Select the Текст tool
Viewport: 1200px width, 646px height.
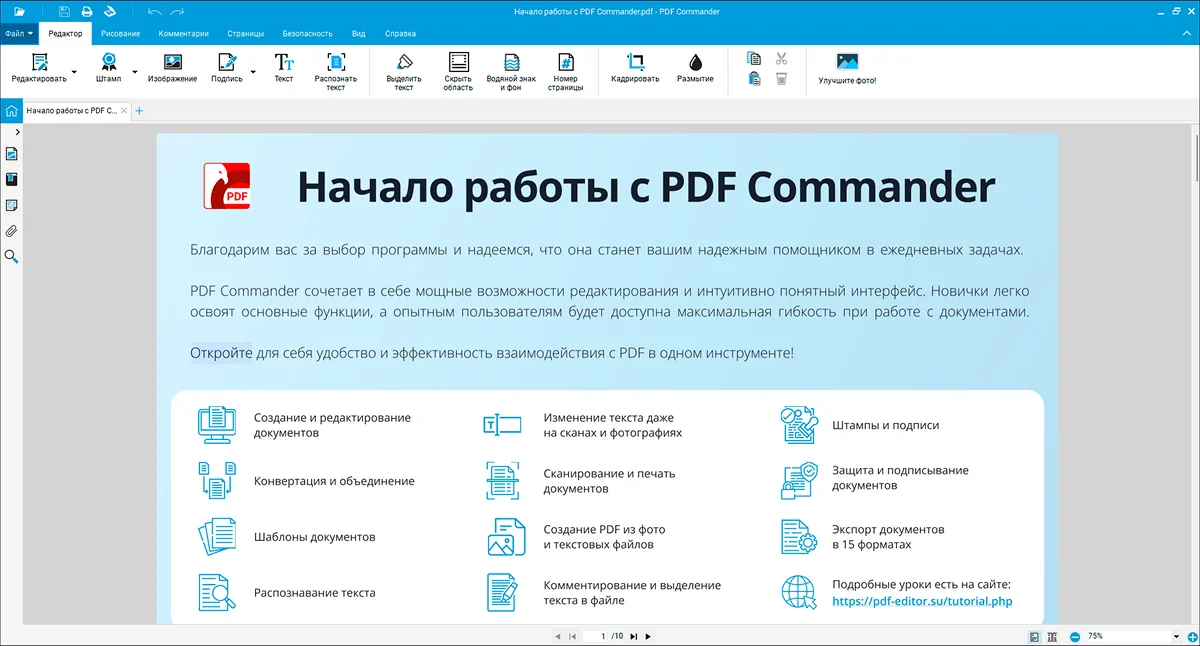[284, 68]
